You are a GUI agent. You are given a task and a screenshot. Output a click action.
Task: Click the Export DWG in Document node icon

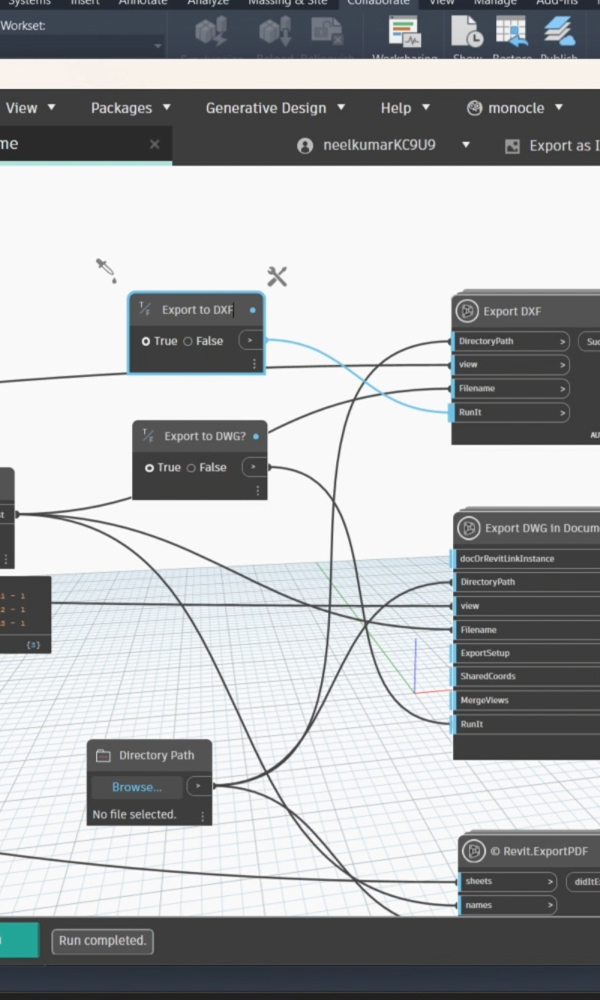469,528
